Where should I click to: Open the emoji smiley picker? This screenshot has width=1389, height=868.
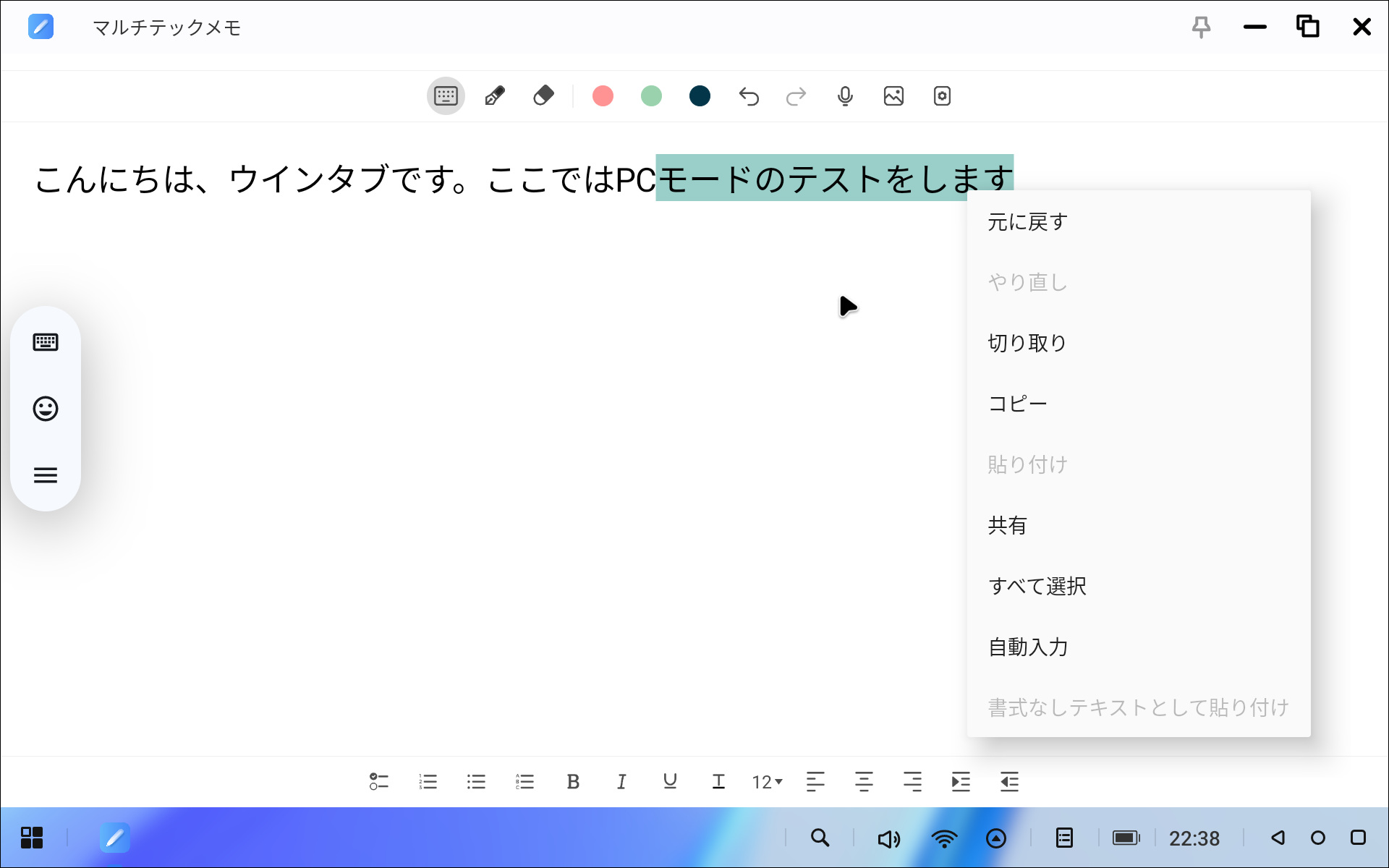[x=46, y=409]
